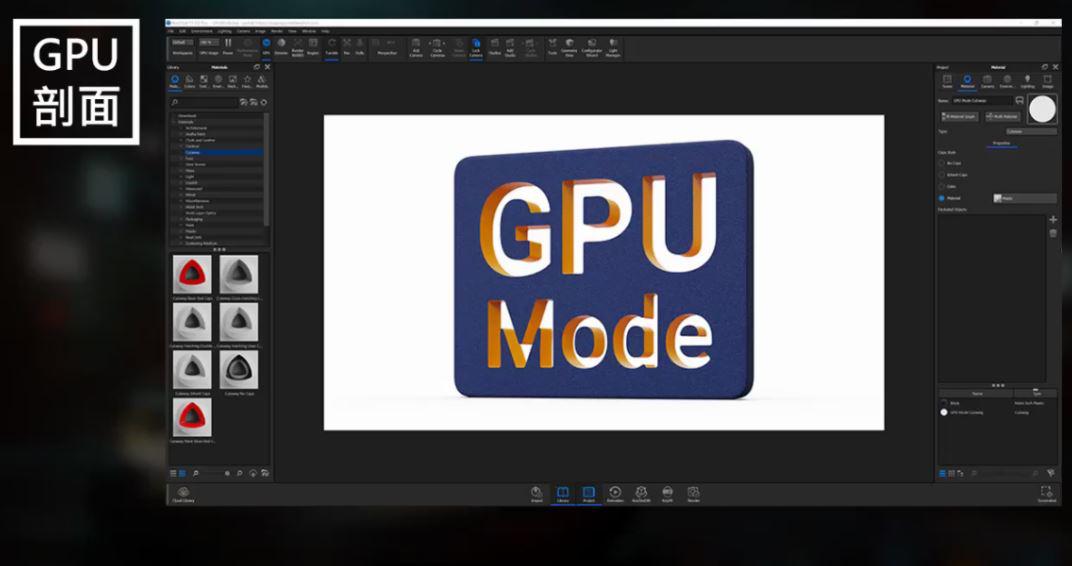Image resolution: width=1072 pixels, height=566 pixels.
Task: Select the Inherit Caps radio option
Action: (942, 174)
